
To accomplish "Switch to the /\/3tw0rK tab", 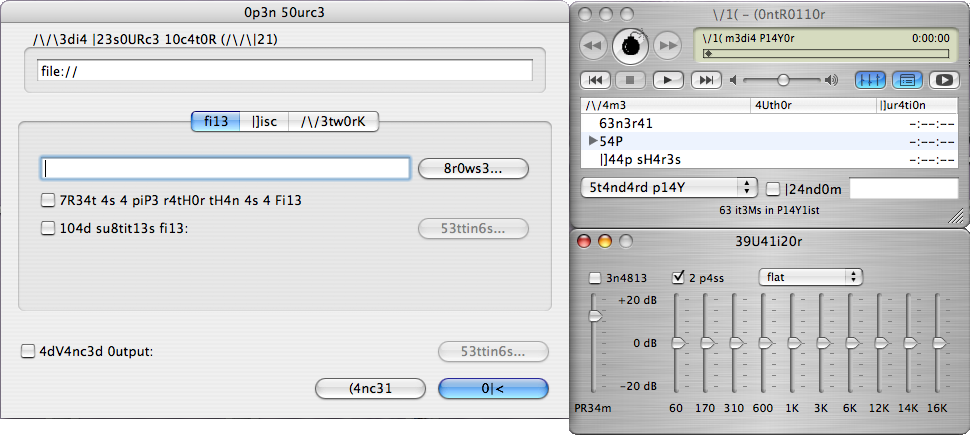I will coord(333,121).
